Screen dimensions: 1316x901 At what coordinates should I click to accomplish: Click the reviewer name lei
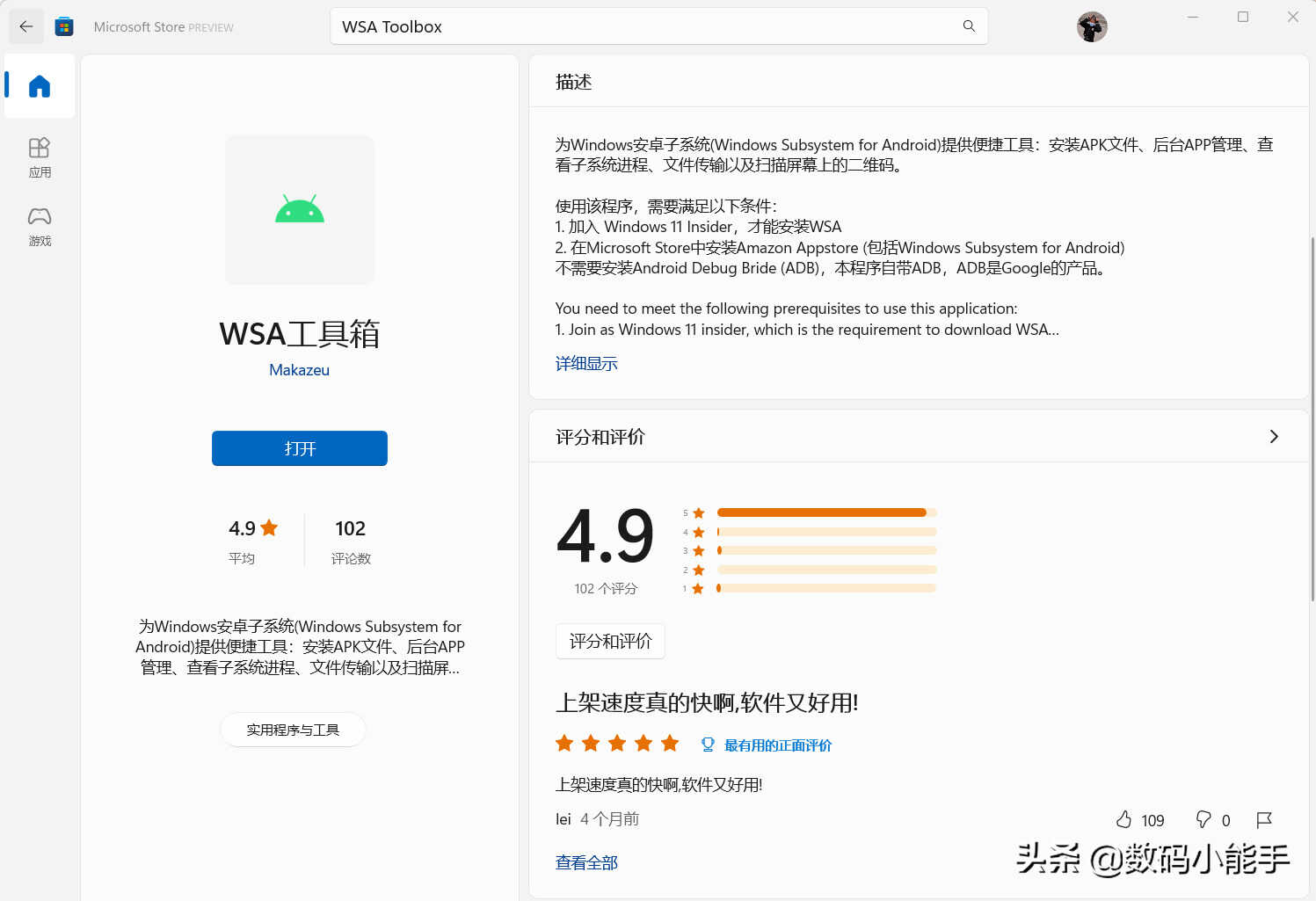coord(563,819)
